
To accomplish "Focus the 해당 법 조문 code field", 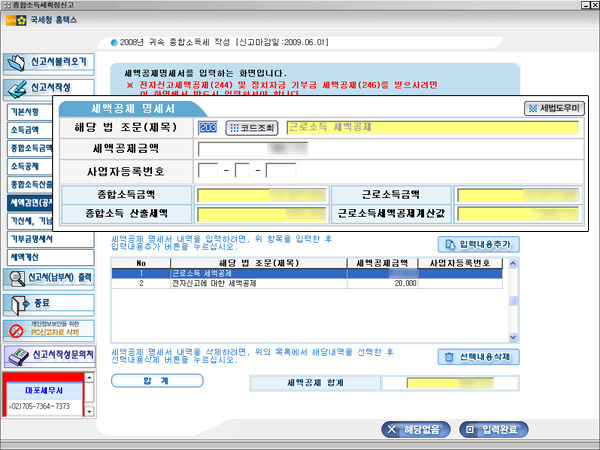I will pos(208,128).
